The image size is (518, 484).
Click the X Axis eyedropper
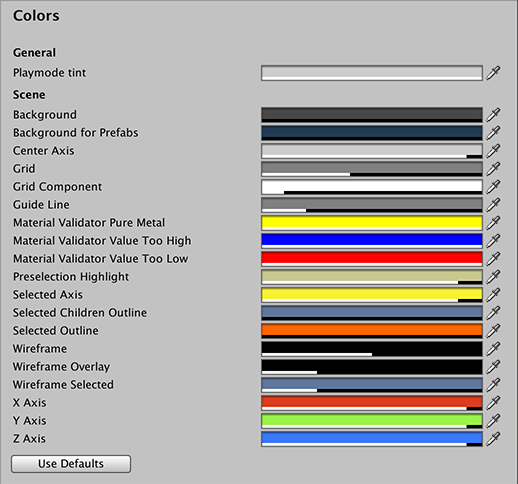pyautogui.click(x=493, y=403)
